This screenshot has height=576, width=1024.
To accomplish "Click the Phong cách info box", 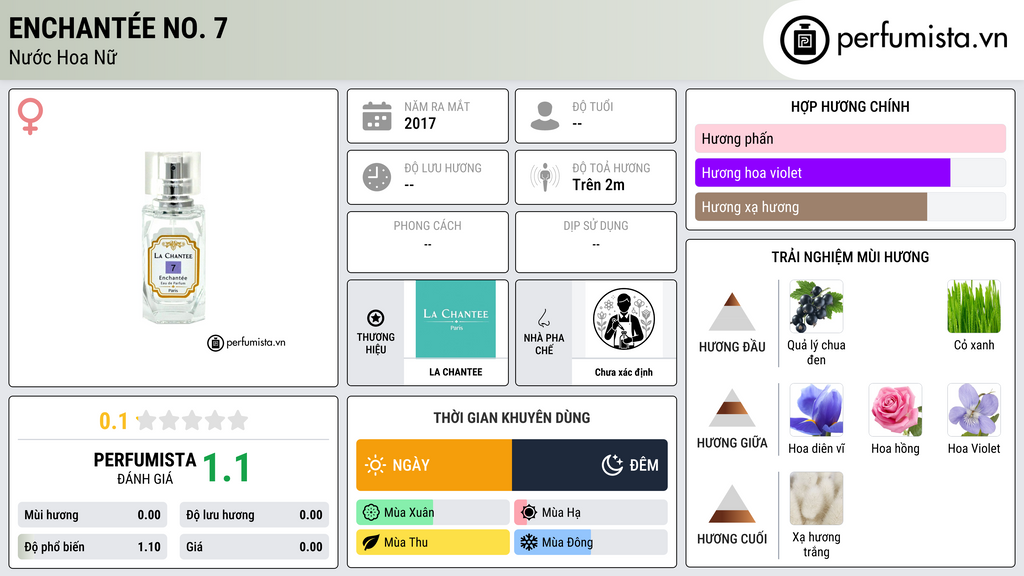I will point(428,242).
